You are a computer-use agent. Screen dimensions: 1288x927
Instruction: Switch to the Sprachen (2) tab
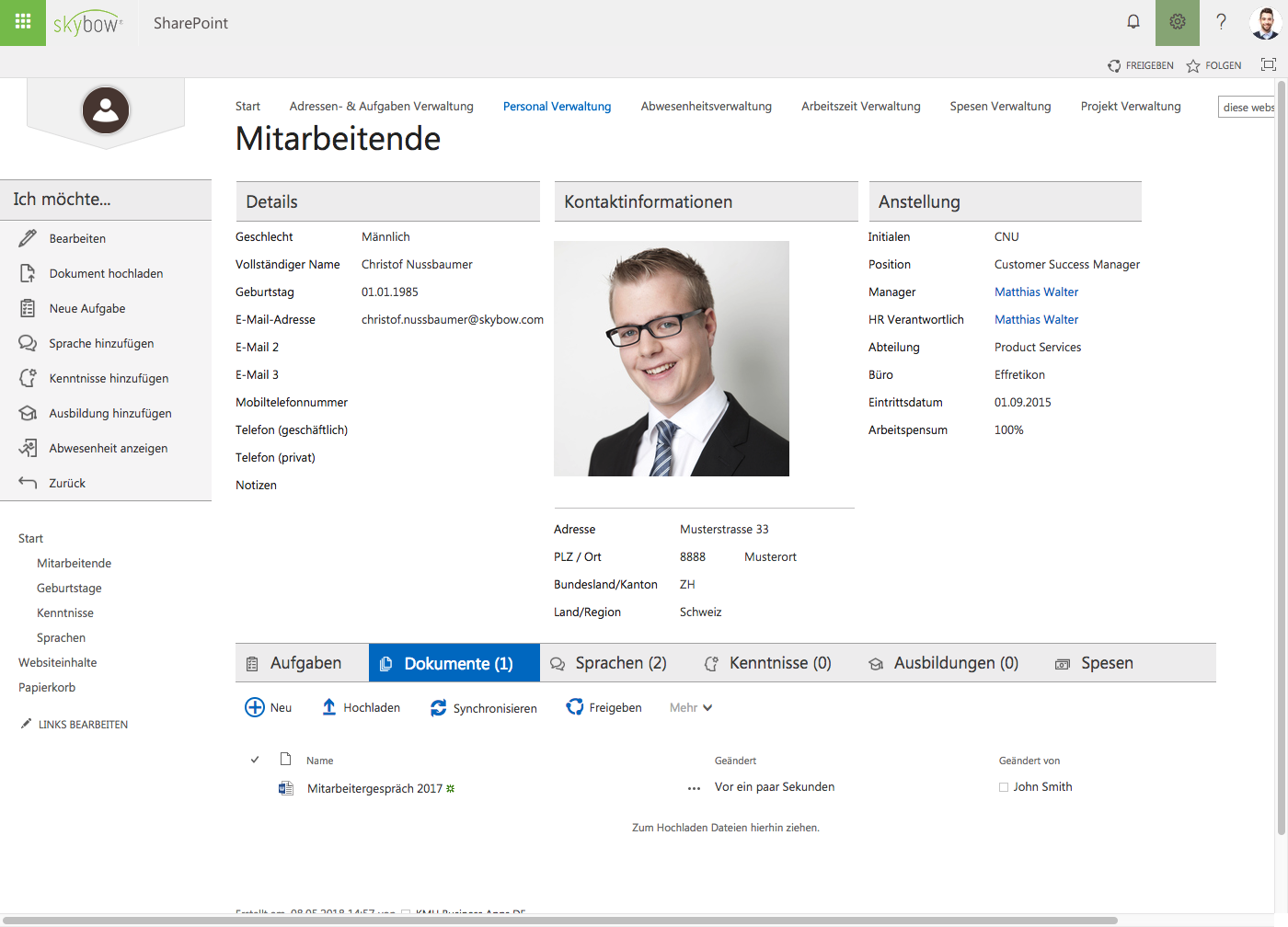coord(608,663)
